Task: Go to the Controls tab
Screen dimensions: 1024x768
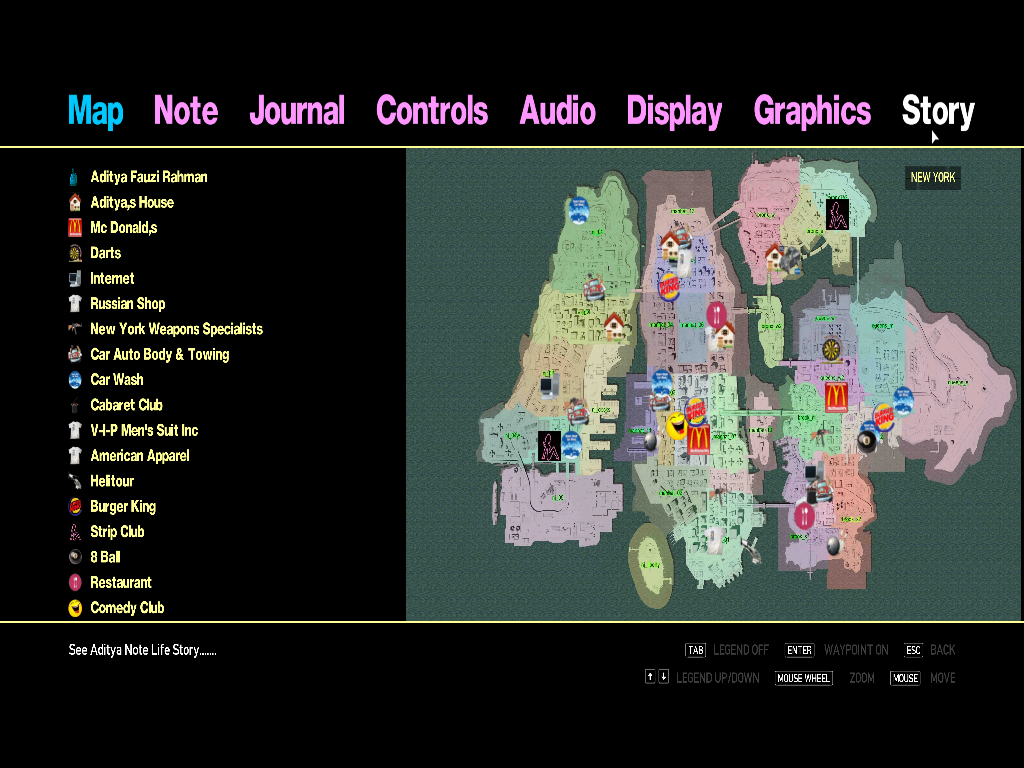Action: tap(432, 110)
